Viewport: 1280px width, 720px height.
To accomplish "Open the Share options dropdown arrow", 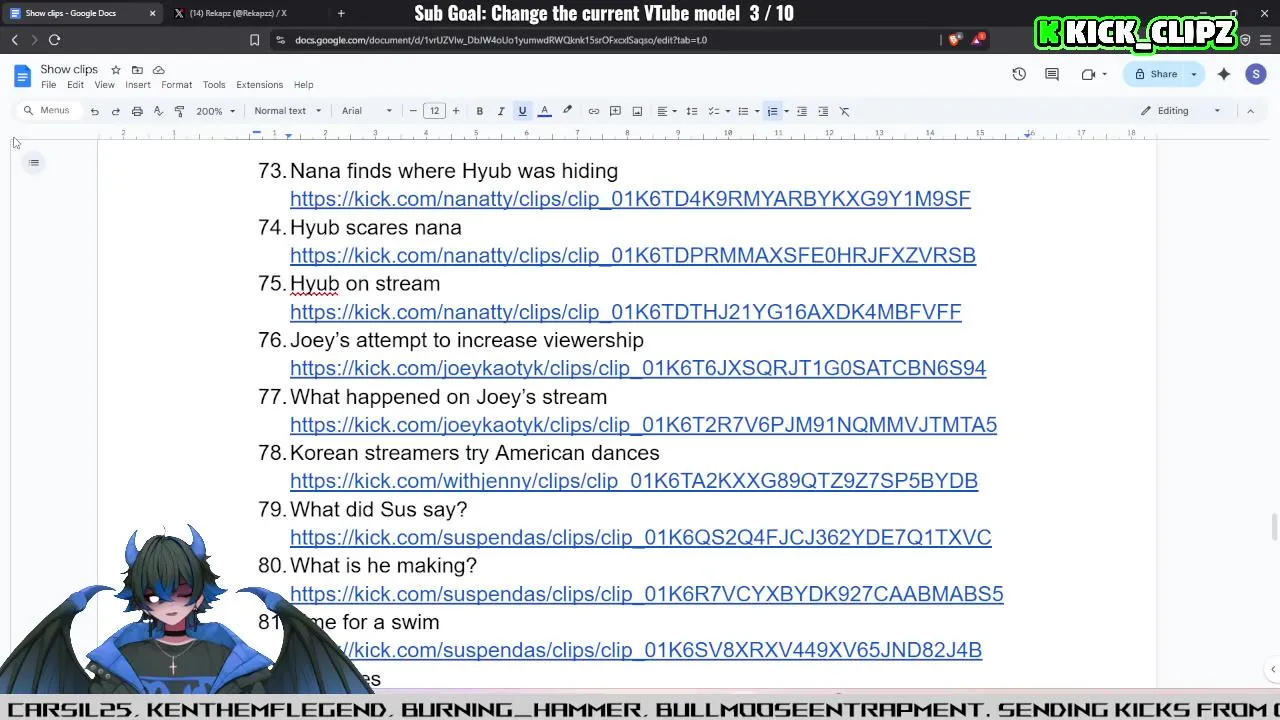I will (x=1193, y=74).
